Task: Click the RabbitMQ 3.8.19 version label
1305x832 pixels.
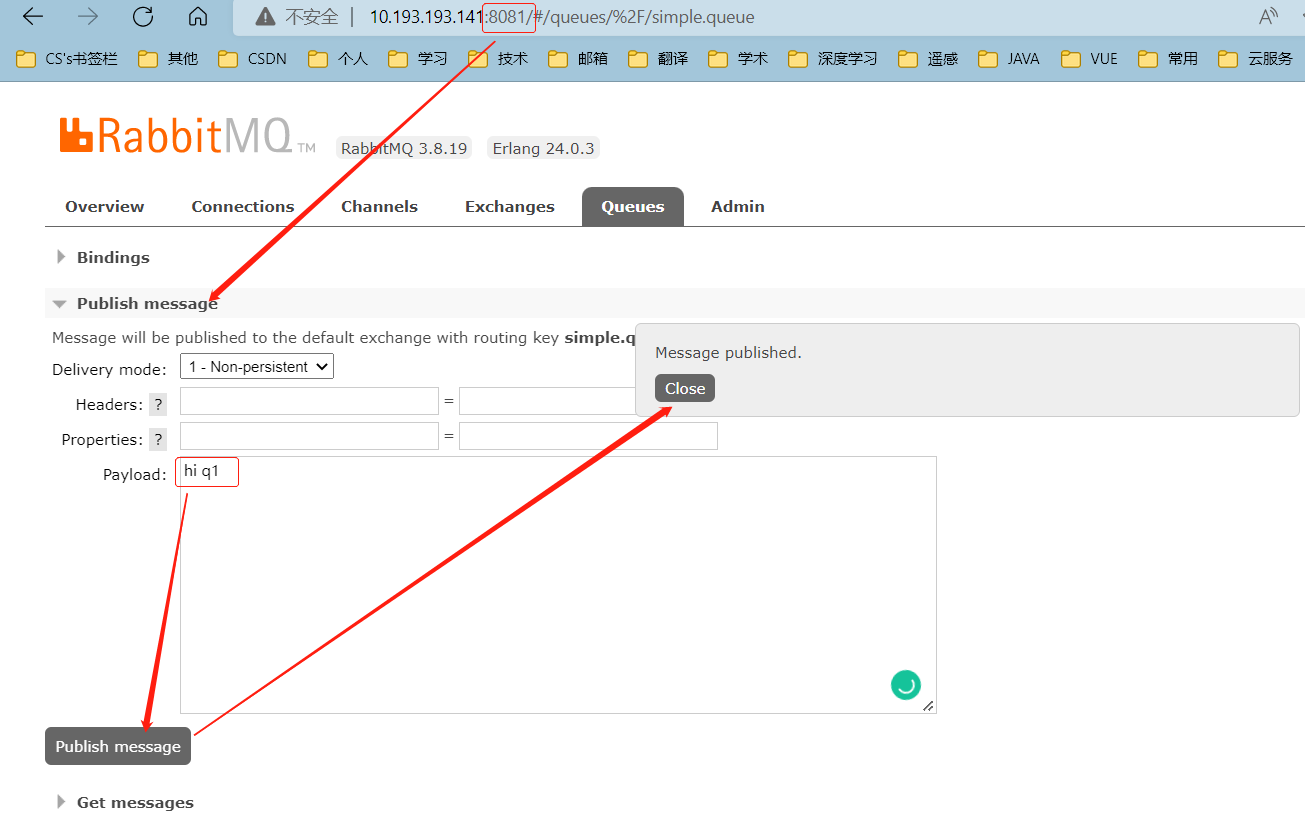Action: pyautogui.click(x=404, y=148)
